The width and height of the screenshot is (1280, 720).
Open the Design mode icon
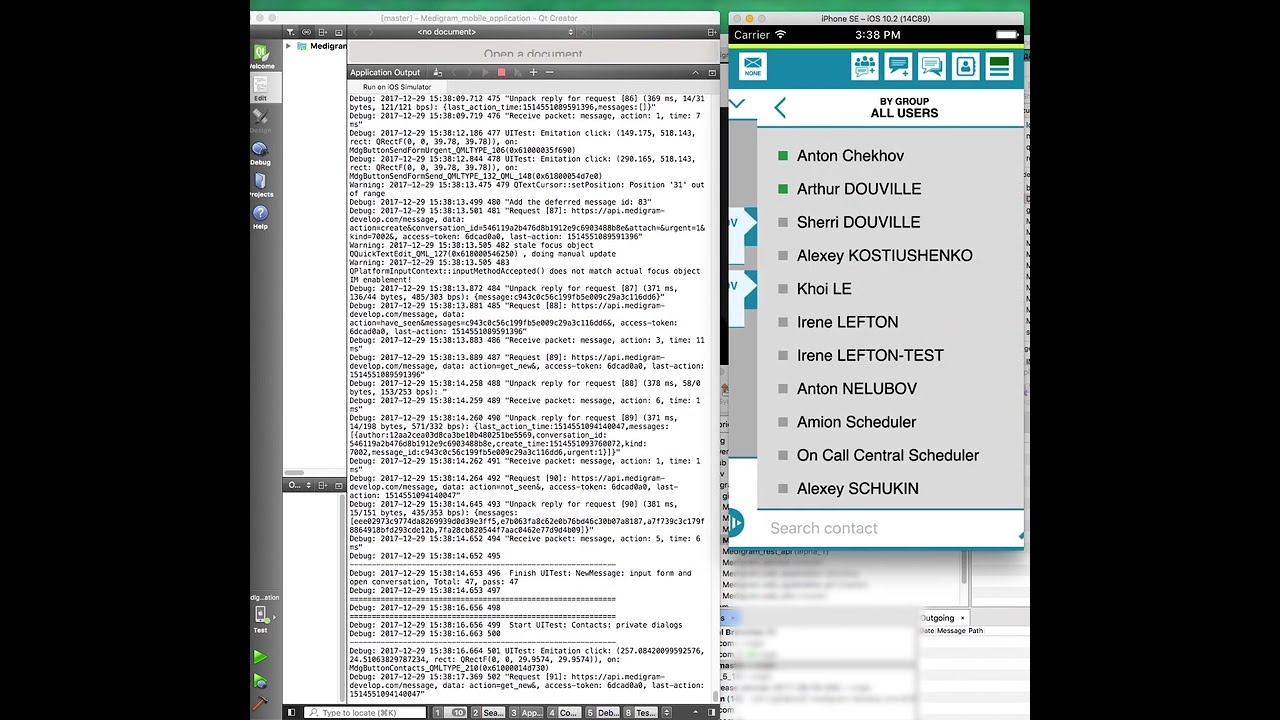pyautogui.click(x=260, y=121)
